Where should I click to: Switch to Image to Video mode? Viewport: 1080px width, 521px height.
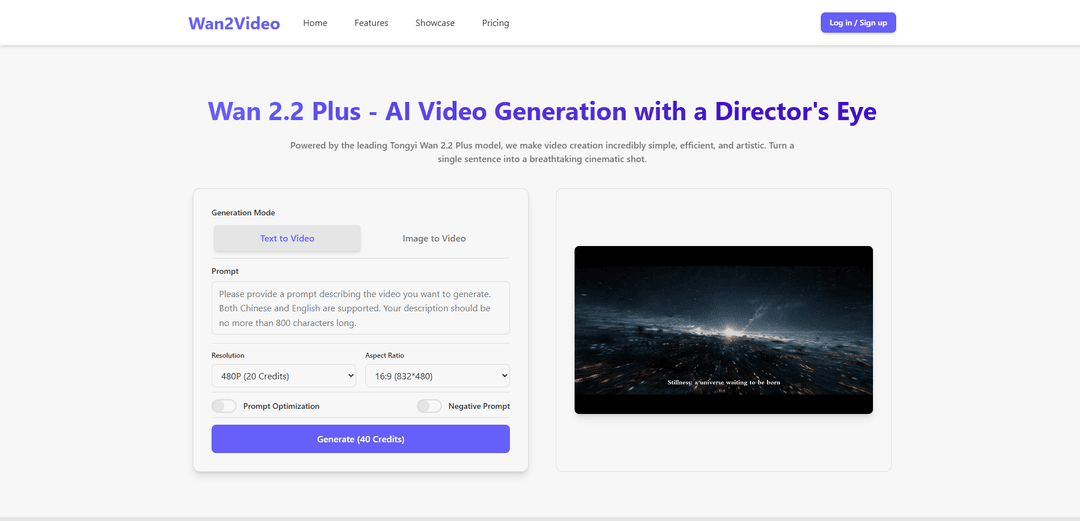click(434, 238)
